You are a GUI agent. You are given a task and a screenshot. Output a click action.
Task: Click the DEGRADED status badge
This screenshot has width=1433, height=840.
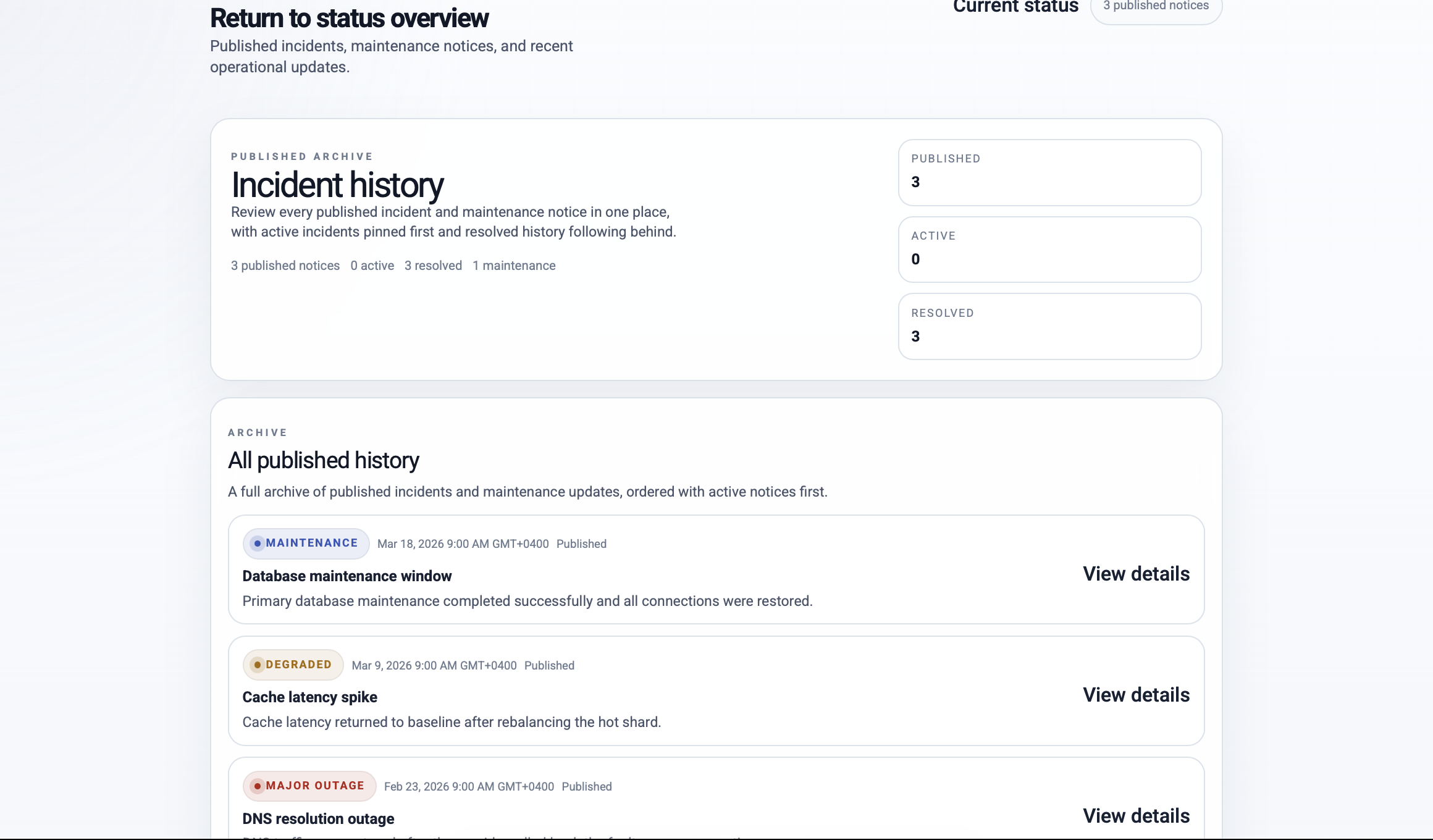click(x=293, y=665)
